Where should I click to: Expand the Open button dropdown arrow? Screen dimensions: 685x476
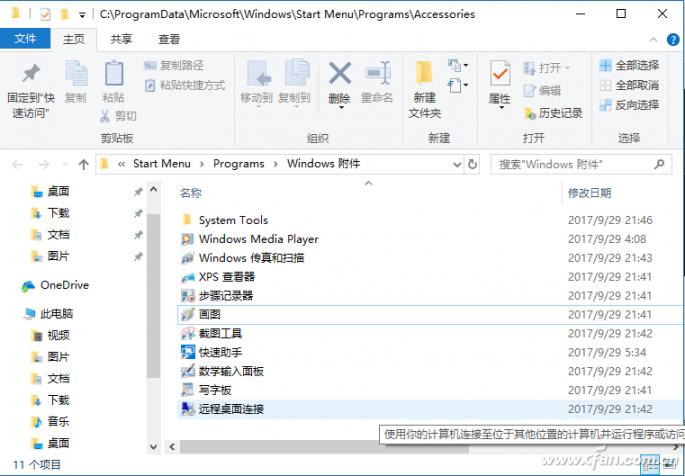pyautogui.click(x=567, y=68)
